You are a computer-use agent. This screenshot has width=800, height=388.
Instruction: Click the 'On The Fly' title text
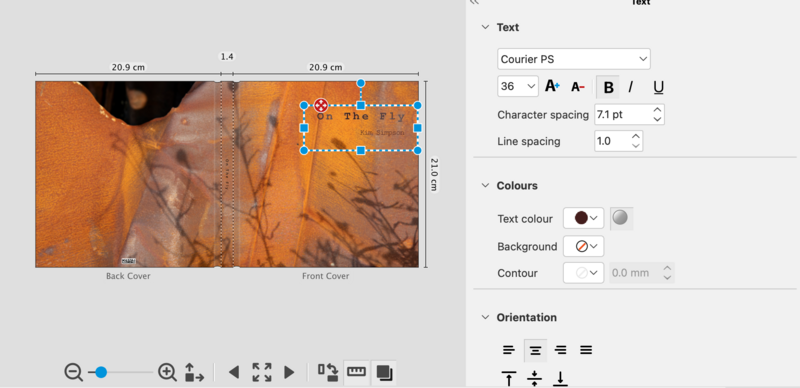361,117
